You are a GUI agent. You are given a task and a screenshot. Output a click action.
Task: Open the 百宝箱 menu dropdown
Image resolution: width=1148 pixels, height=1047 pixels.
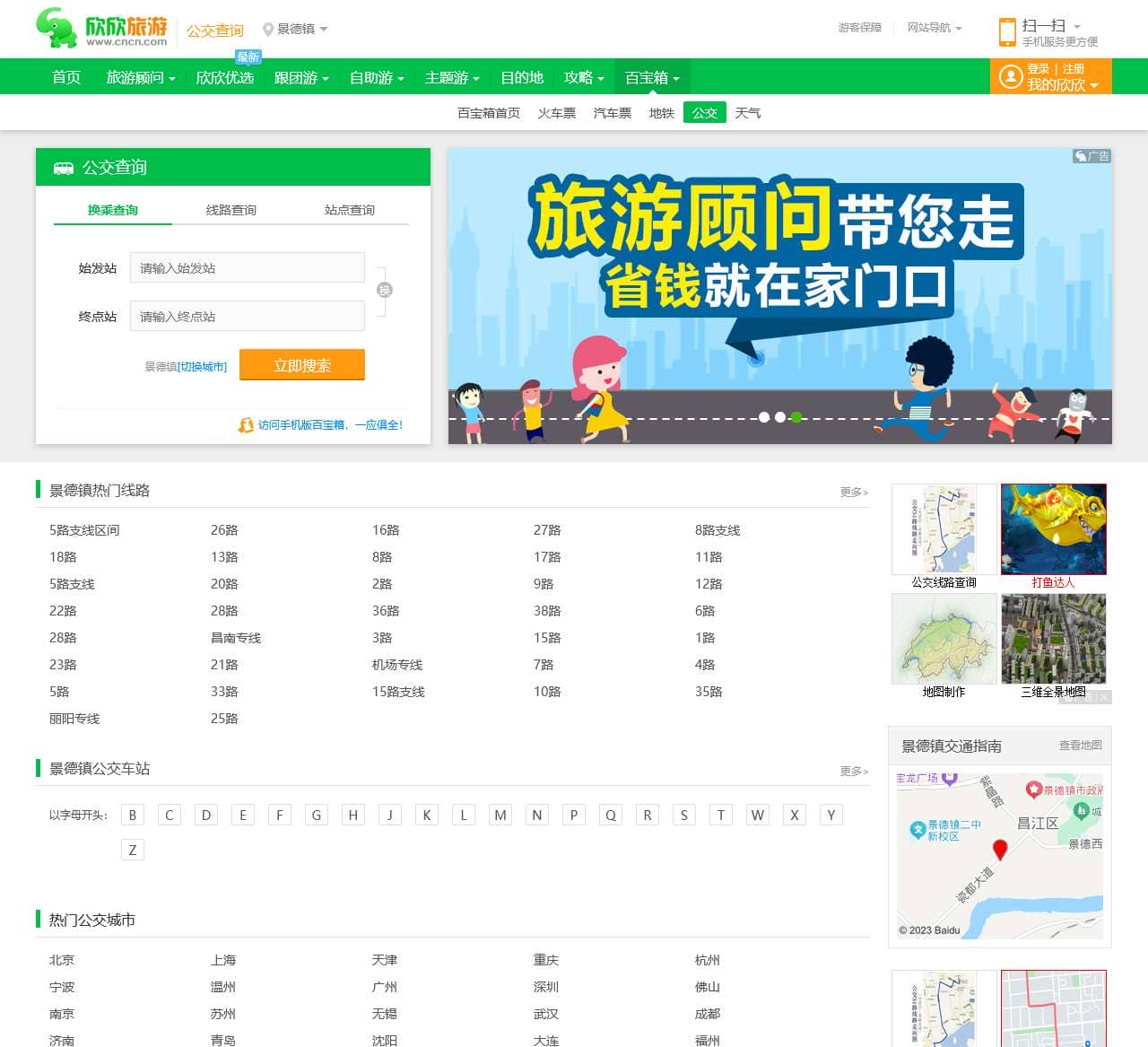(x=652, y=78)
